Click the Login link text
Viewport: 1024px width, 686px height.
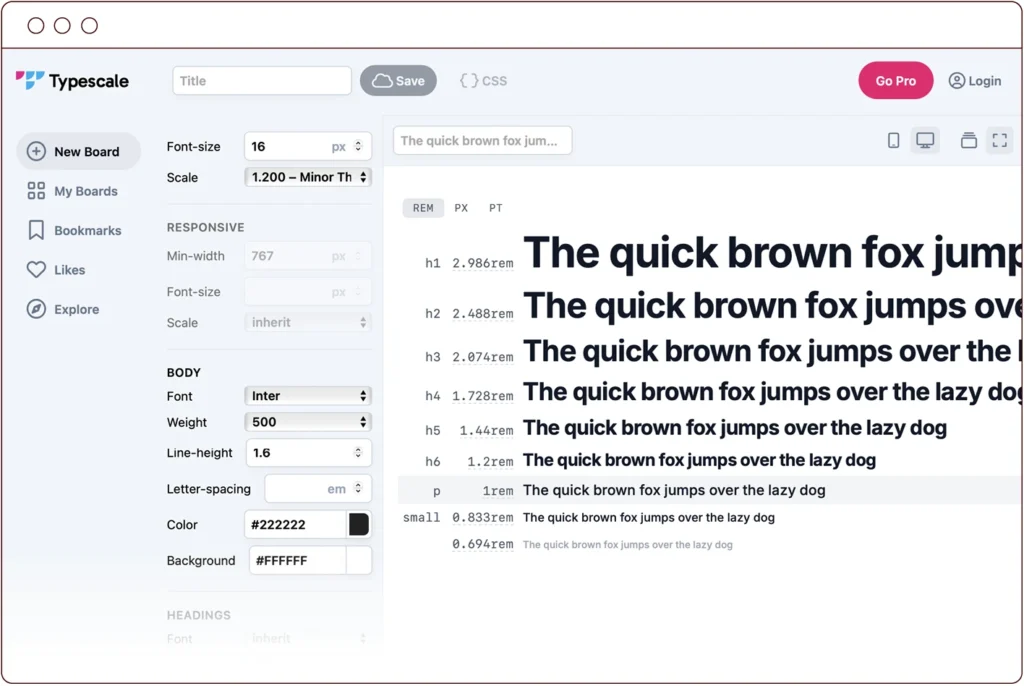(984, 81)
